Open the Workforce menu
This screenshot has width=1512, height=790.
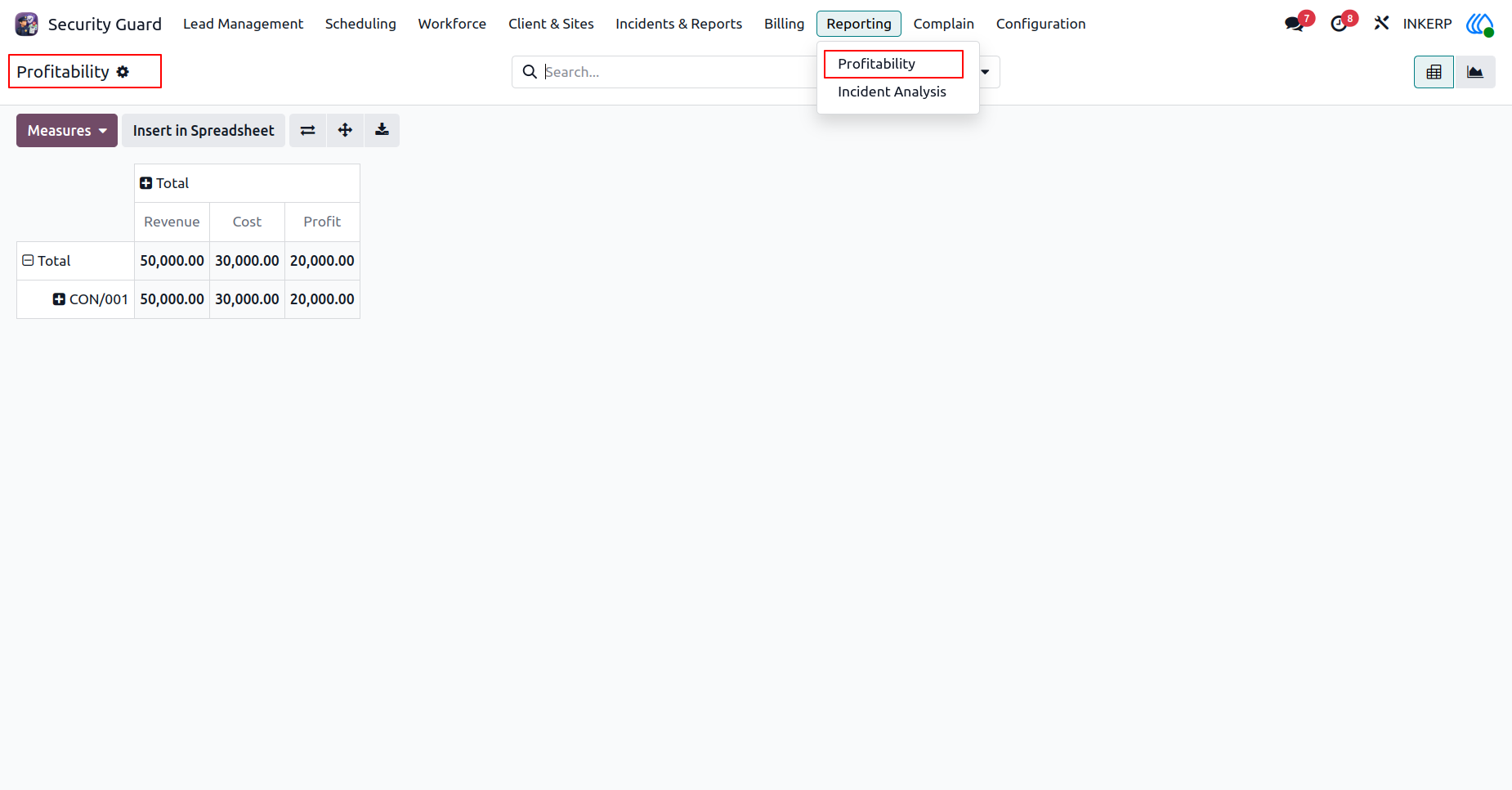452,24
